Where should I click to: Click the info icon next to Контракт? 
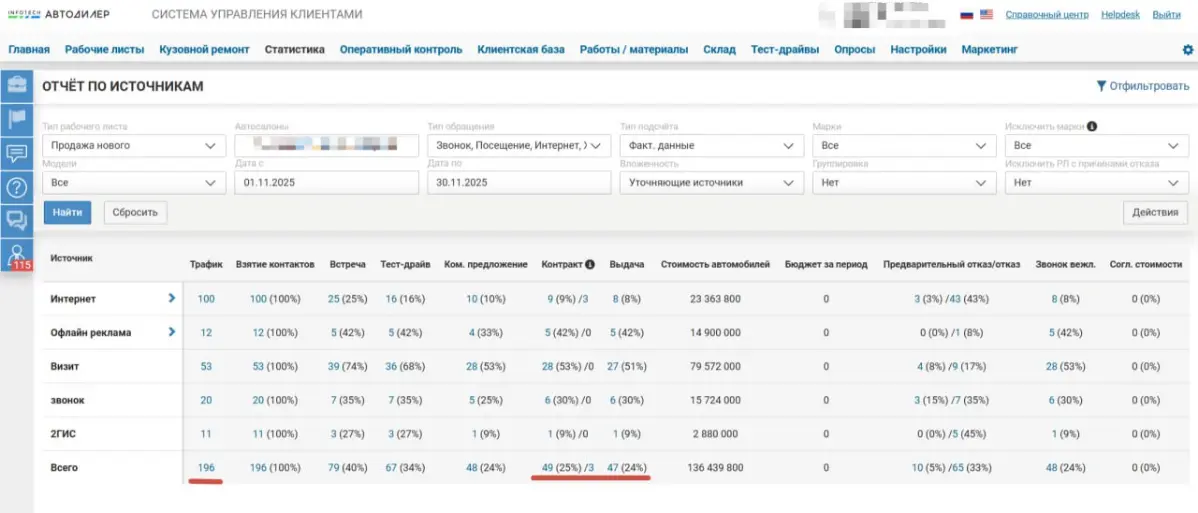click(589, 265)
